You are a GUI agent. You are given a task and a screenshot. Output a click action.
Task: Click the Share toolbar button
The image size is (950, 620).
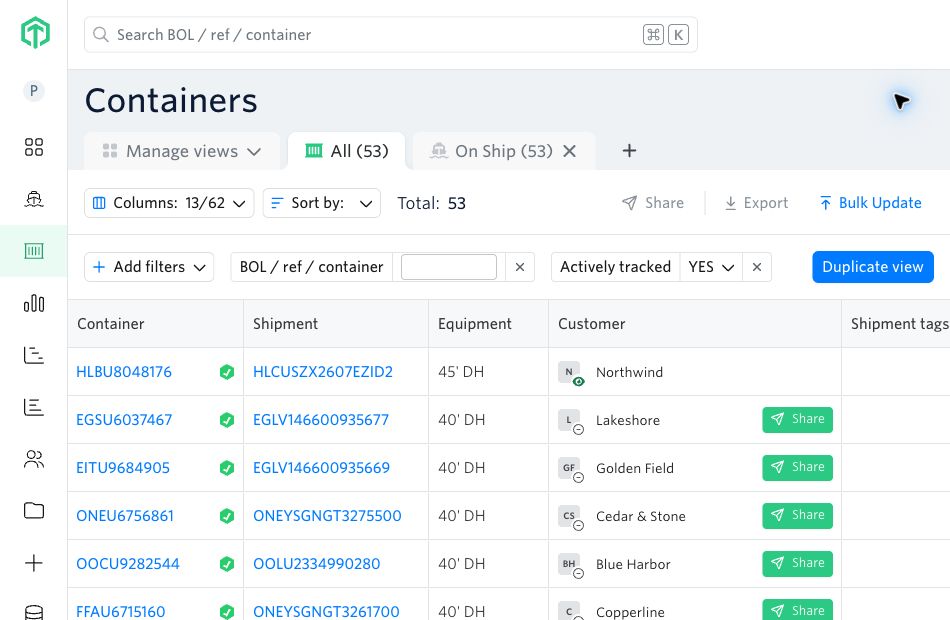tap(653, 203)
